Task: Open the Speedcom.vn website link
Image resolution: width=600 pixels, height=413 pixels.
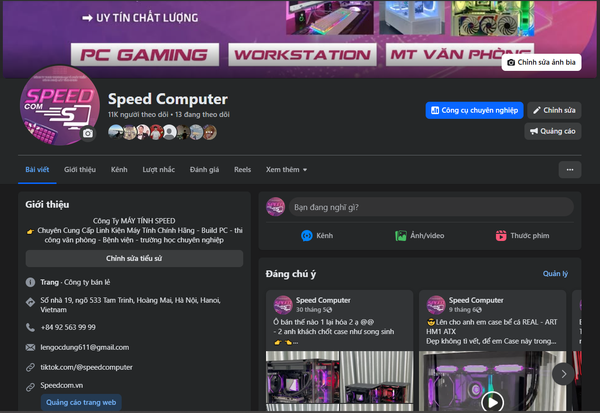Action: pos(62,385)
